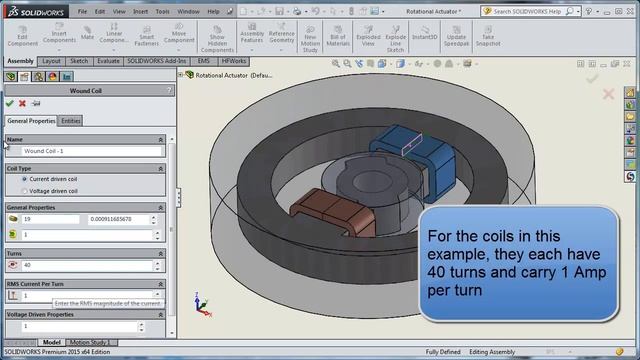
Task: Open the ConfigurationManager tab icon
Action: [x=38, y=76]
